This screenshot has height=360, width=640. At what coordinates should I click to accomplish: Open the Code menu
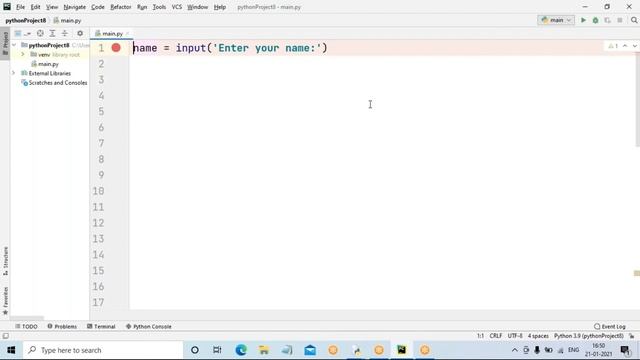[98, 7]
